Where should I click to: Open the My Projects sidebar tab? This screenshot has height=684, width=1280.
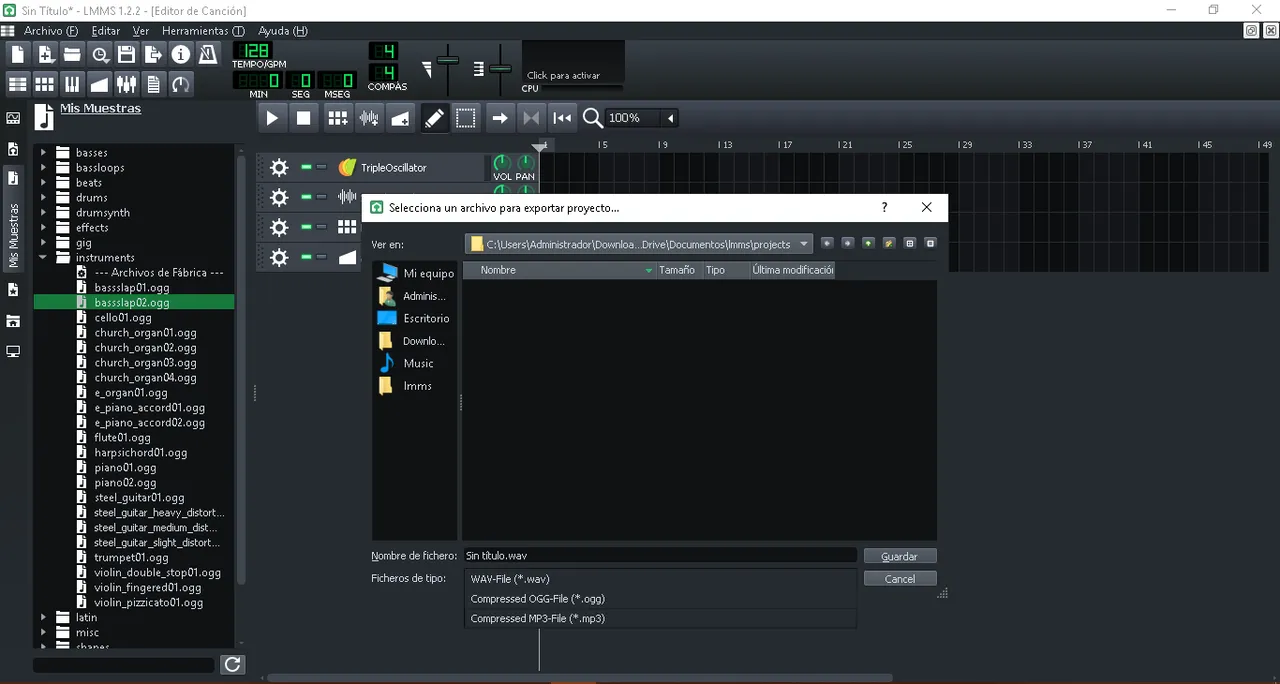(13, 149)
